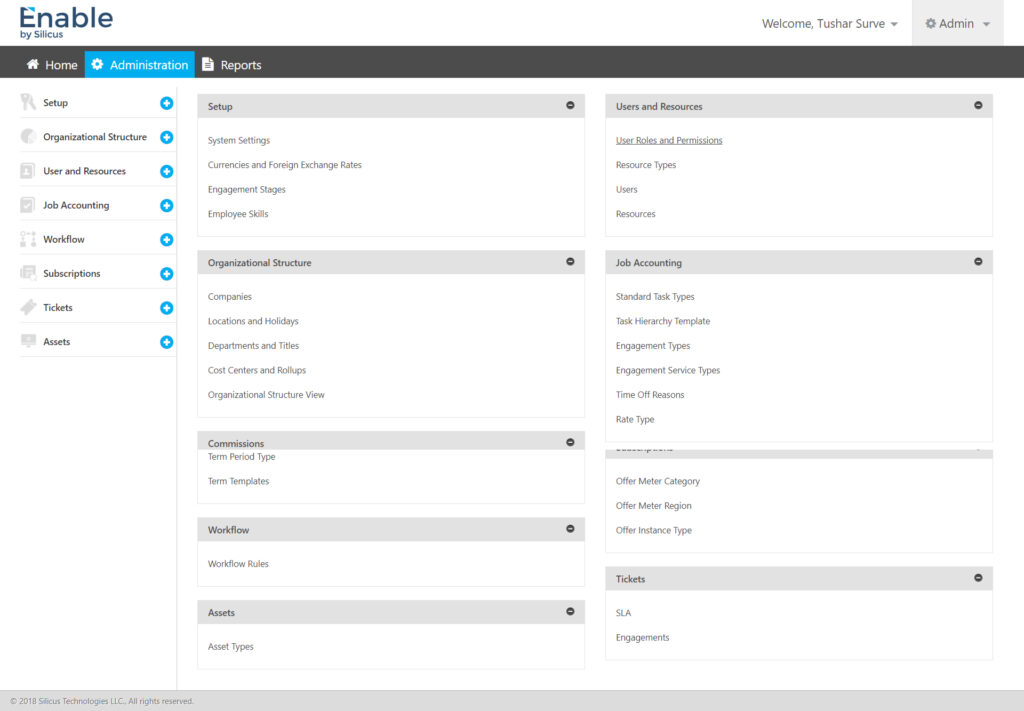This screenshot has width=1024, height=711.
Task: Expand Tickets with sidebar plus button
Action: tap(167, 308)
